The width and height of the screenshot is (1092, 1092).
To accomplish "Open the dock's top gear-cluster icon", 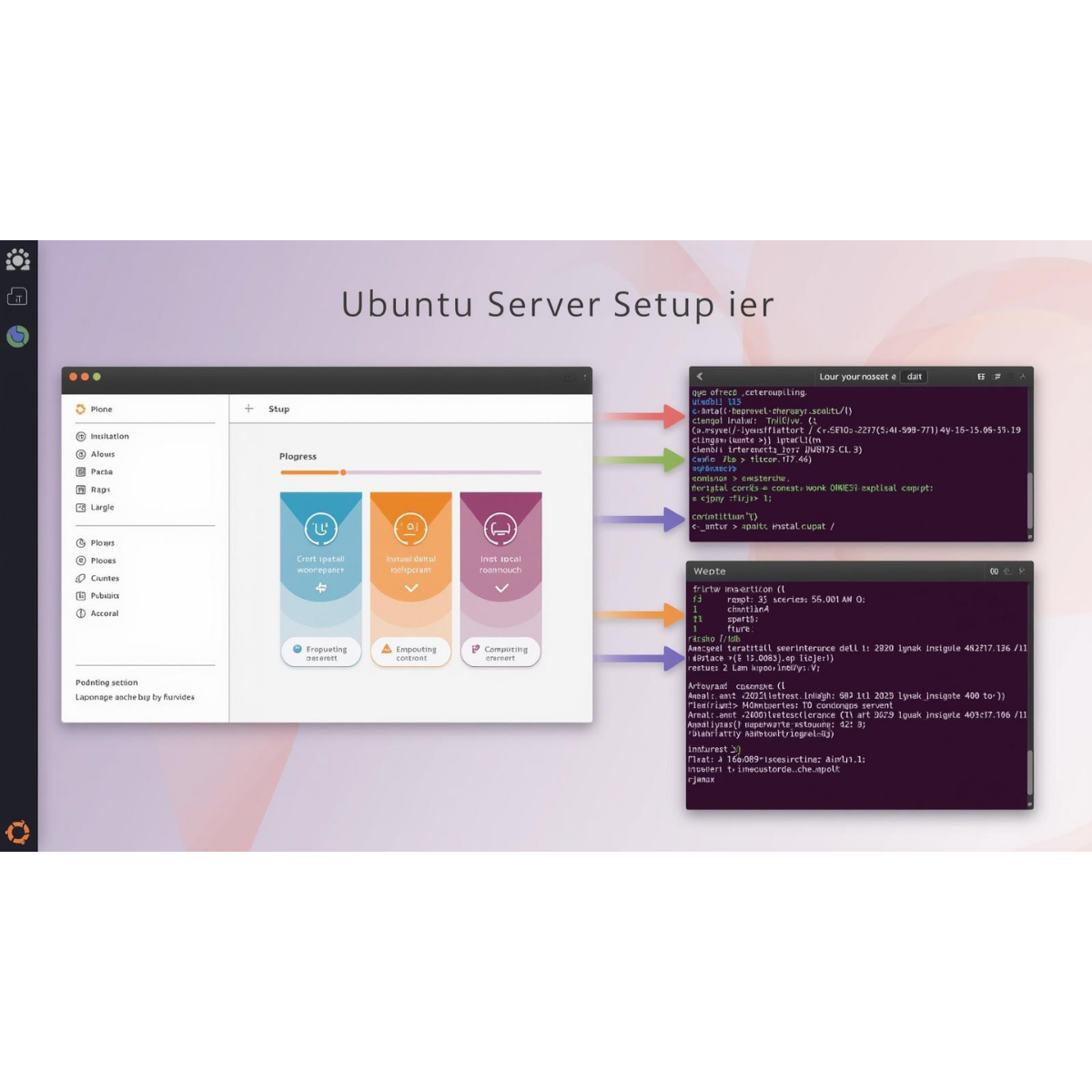I will [x=18, y=260].
